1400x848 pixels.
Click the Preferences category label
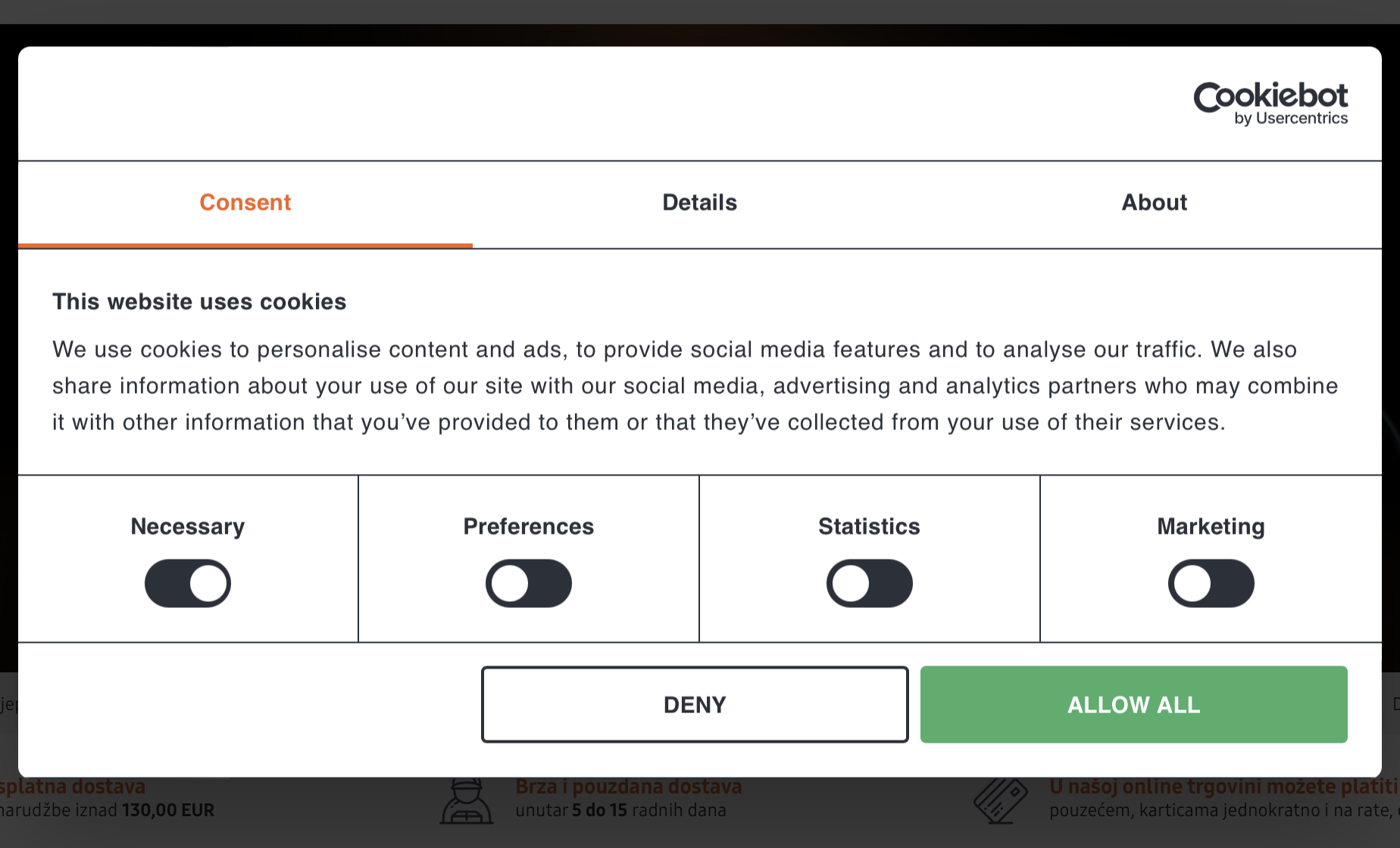click(529, 527)
